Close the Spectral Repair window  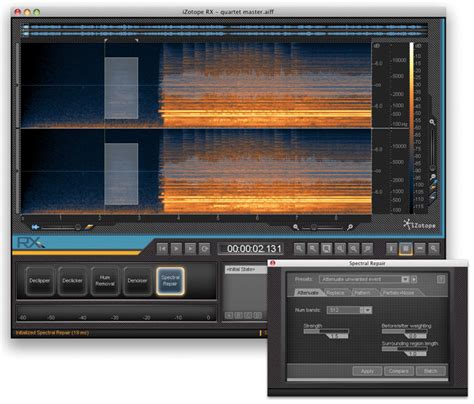[x=272, y=263]
